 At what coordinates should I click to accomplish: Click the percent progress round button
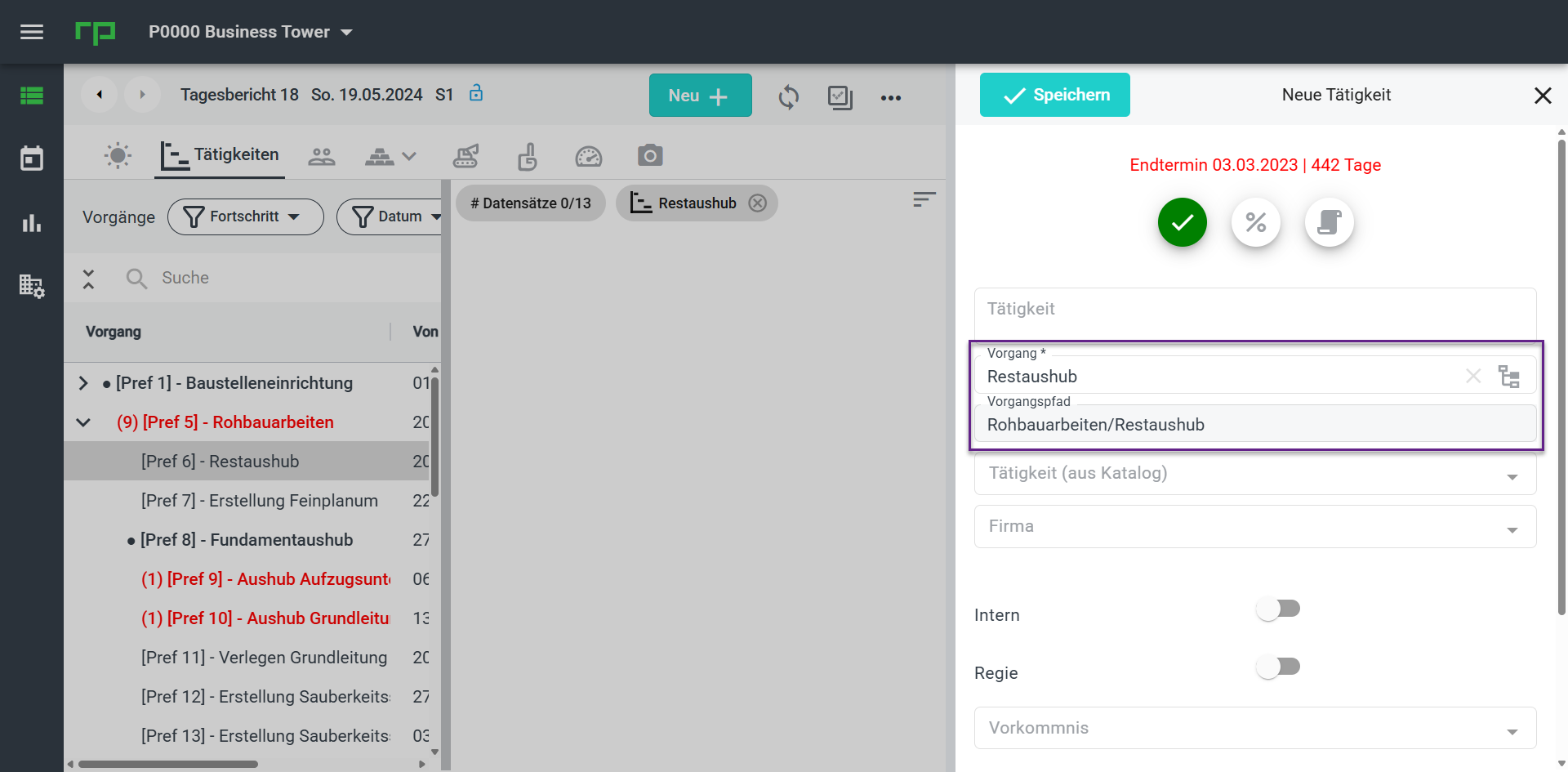coord(1256,222)
